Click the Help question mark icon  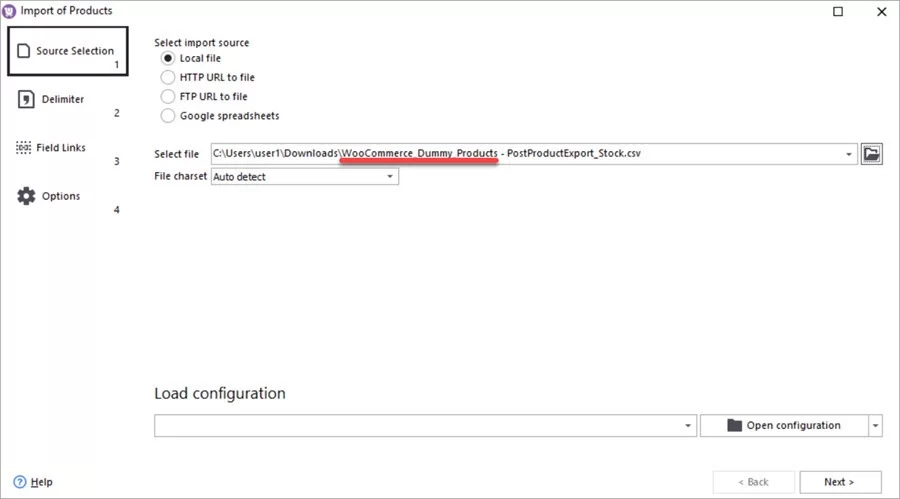(19, 482)
